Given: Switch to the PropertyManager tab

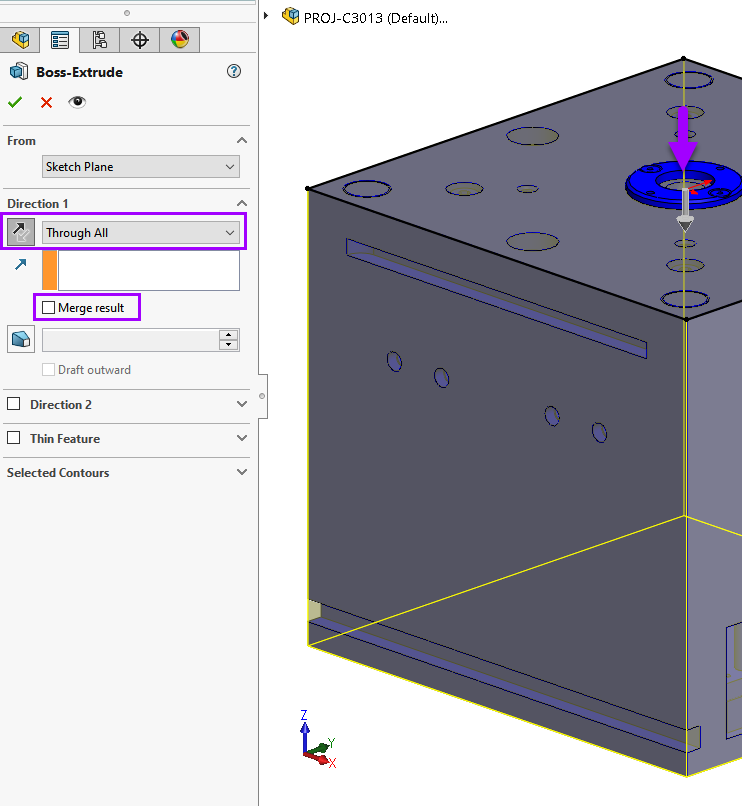Looking at the screenshot, I should click(x=60, y=40).
